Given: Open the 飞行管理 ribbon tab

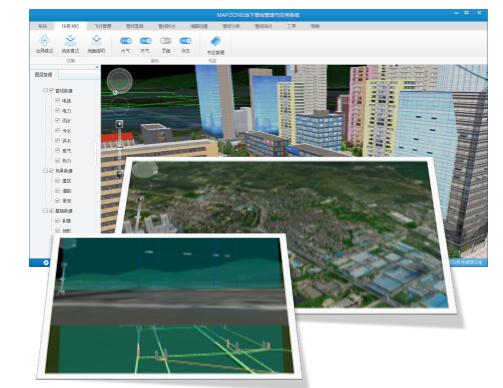Looking at the screenshot, I should click(x=102, y=26).
